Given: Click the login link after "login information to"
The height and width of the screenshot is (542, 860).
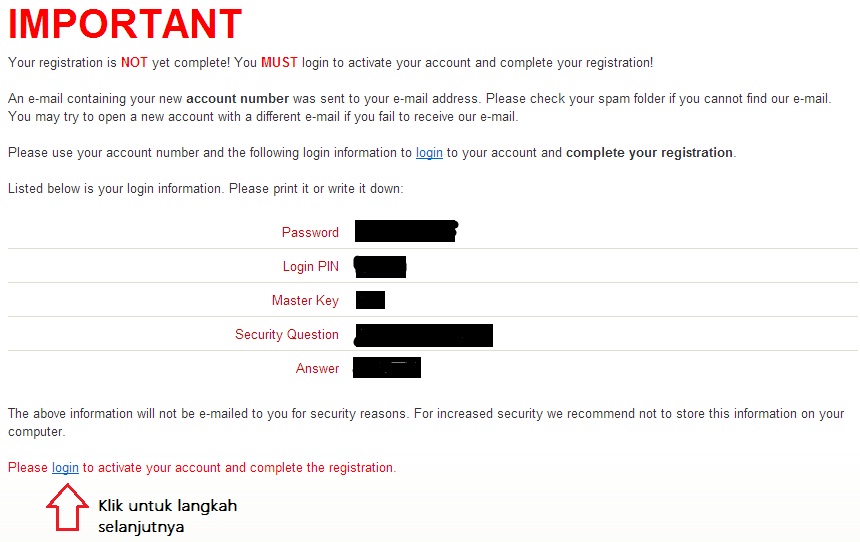Looking at the screenshot, I should tap(429, 153).
